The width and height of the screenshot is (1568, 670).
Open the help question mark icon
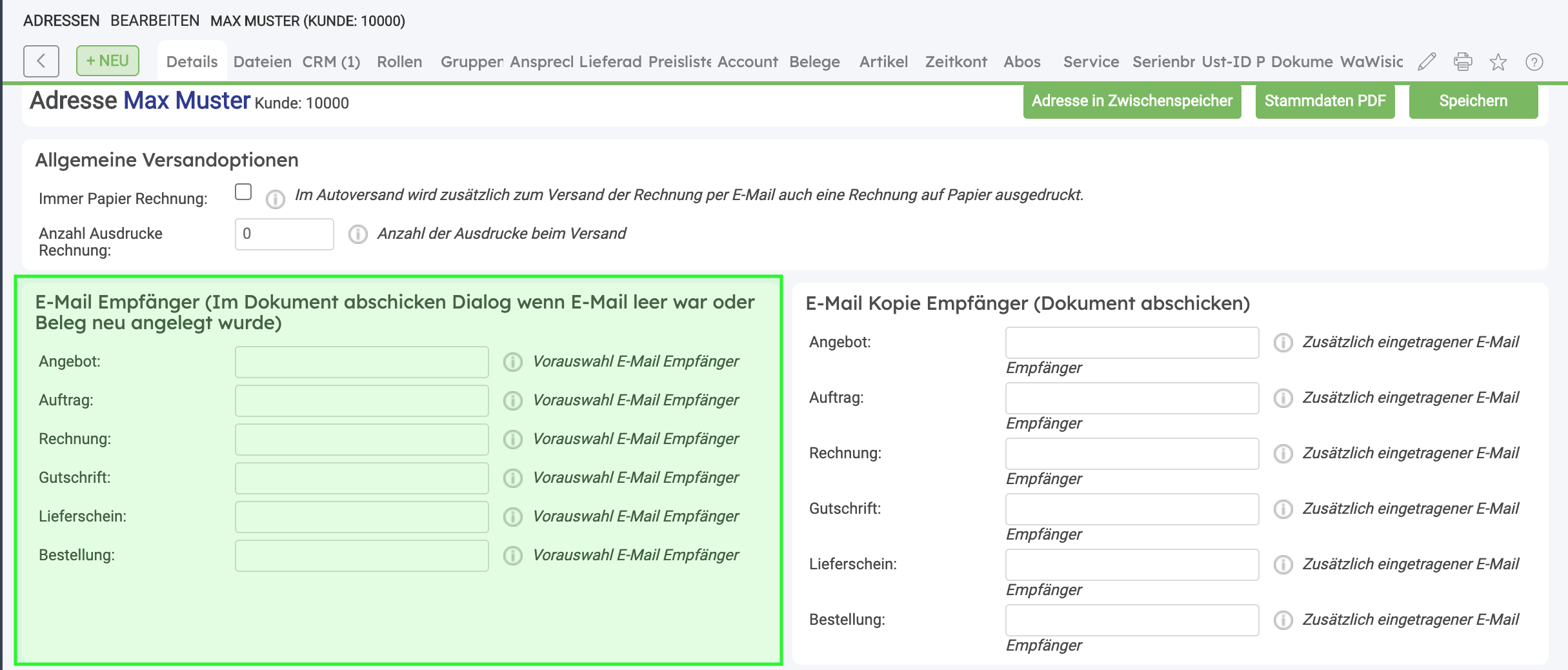[1534, 62]
